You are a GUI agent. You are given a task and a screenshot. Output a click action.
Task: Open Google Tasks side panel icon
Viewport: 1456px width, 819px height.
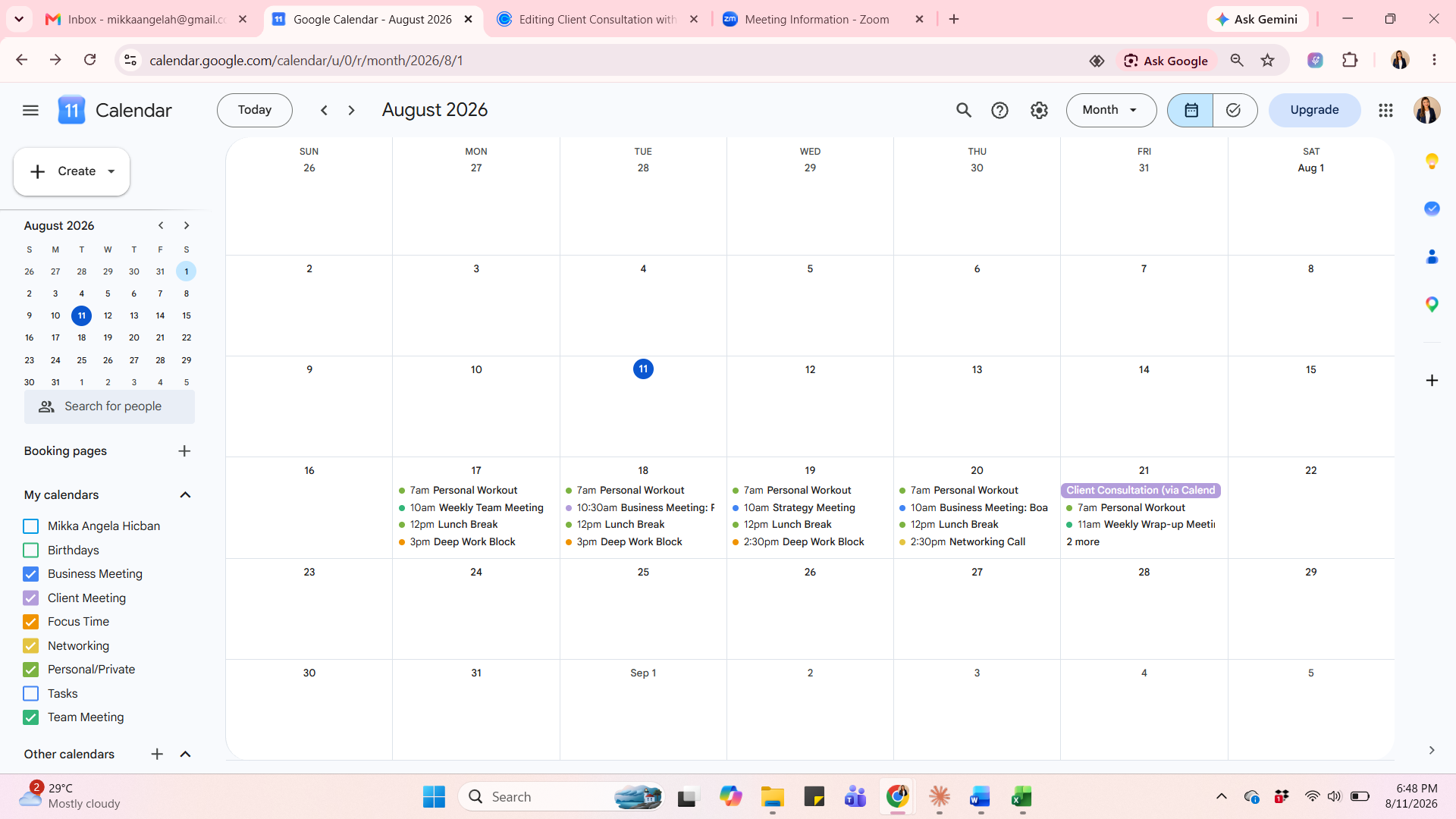pos(1432,209)
